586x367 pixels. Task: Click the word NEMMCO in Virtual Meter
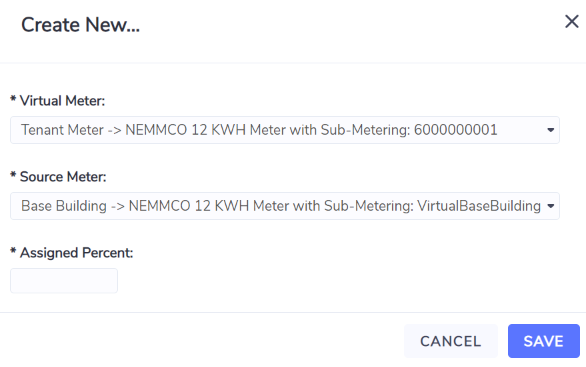[x=156, y=130]
